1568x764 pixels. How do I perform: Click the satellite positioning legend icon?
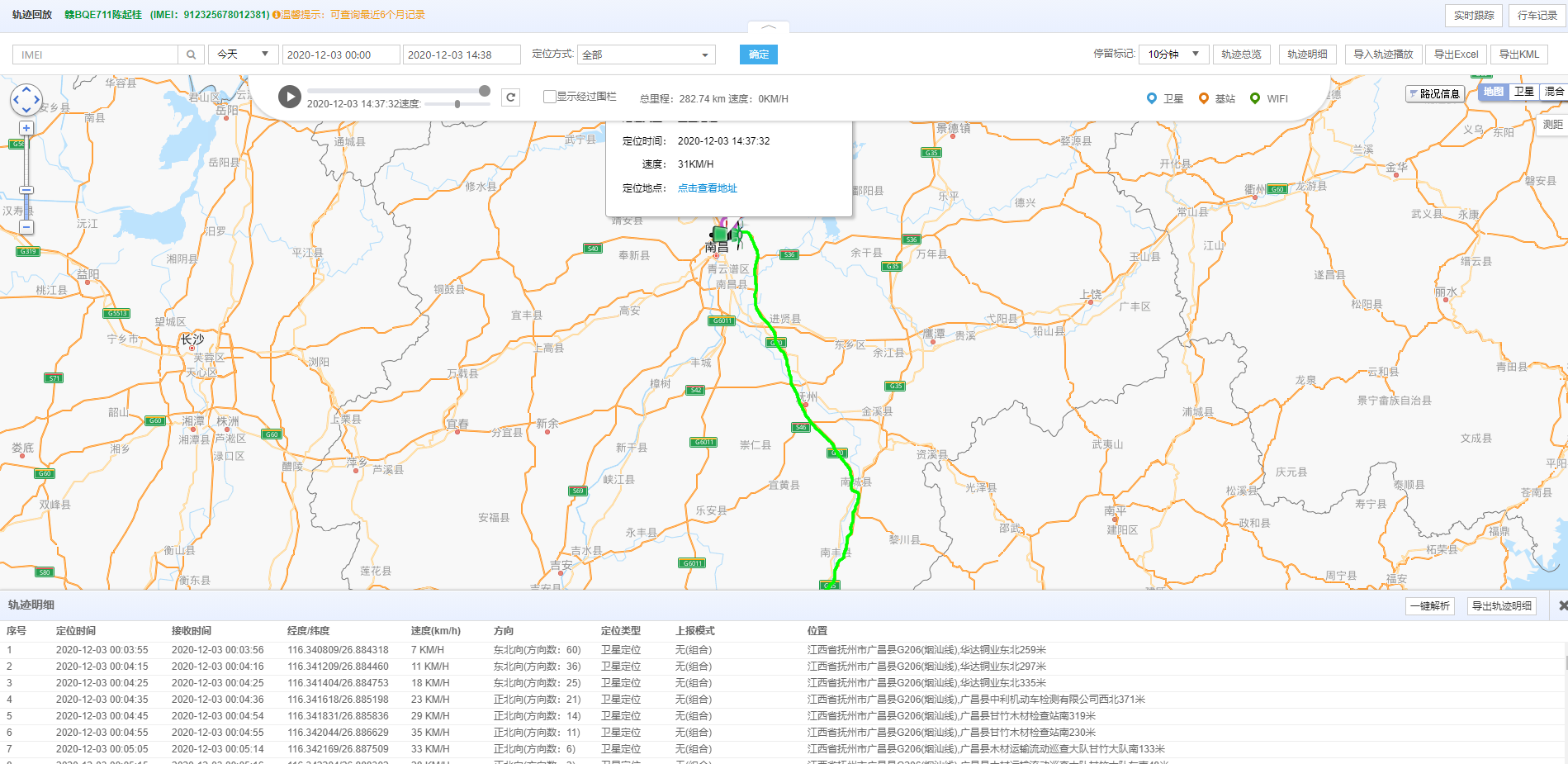point(1152,98)
